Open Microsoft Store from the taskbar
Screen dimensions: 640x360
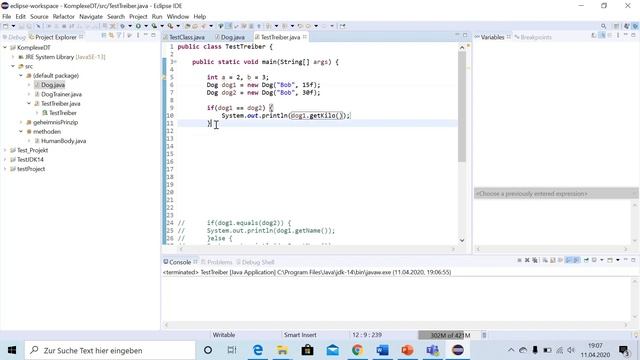point(307,350)
